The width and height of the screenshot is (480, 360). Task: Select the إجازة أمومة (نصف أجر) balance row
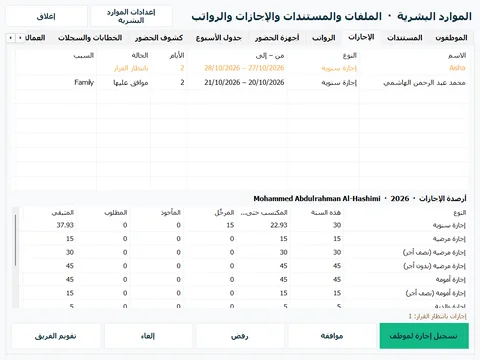pos(243,293)
